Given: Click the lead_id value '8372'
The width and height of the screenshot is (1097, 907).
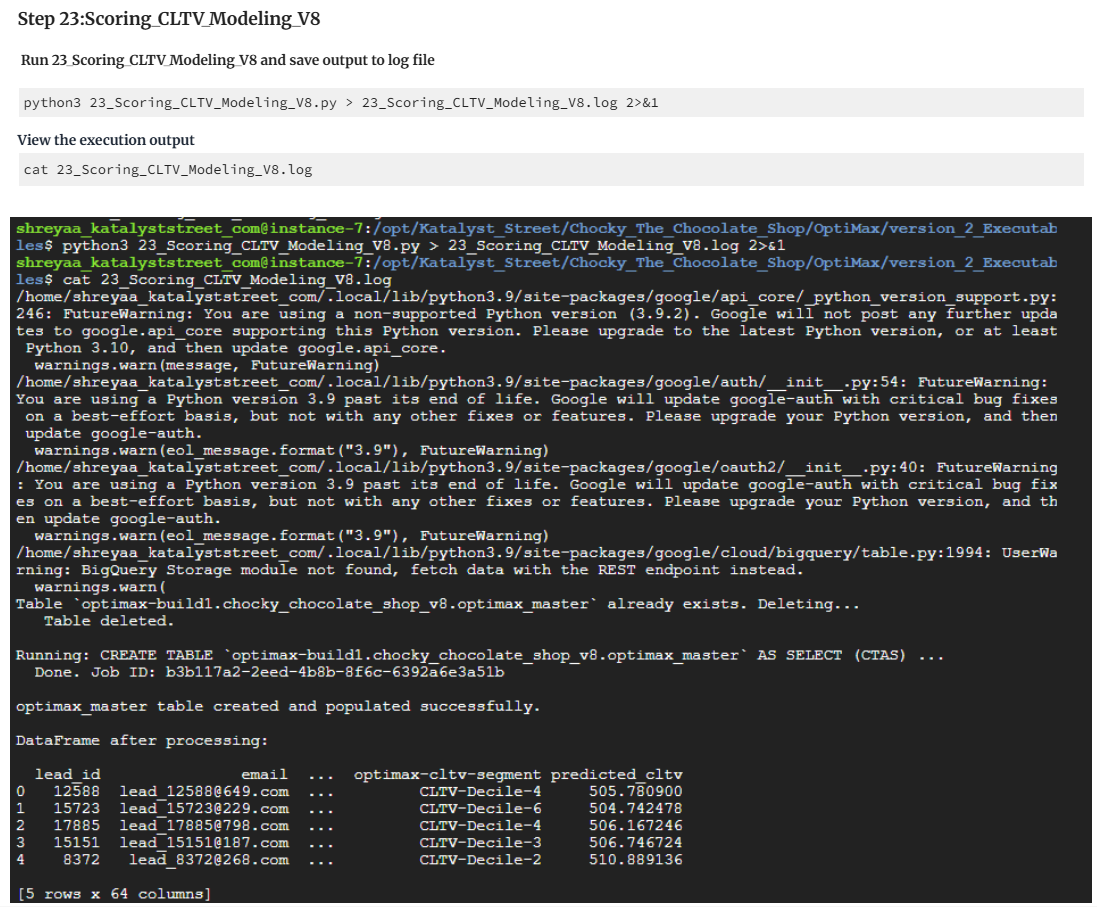Looking at the screenshot, I should pos(82,859).
